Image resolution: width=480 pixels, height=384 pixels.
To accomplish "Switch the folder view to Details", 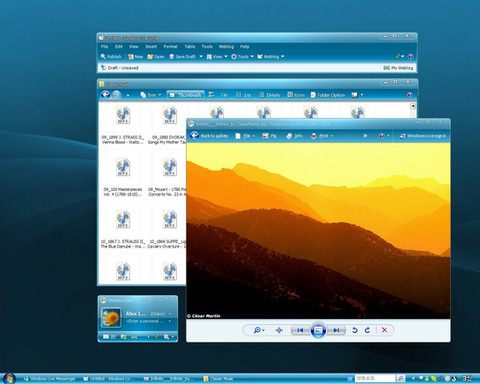I will pyautogui.click(x=270, y=95).
